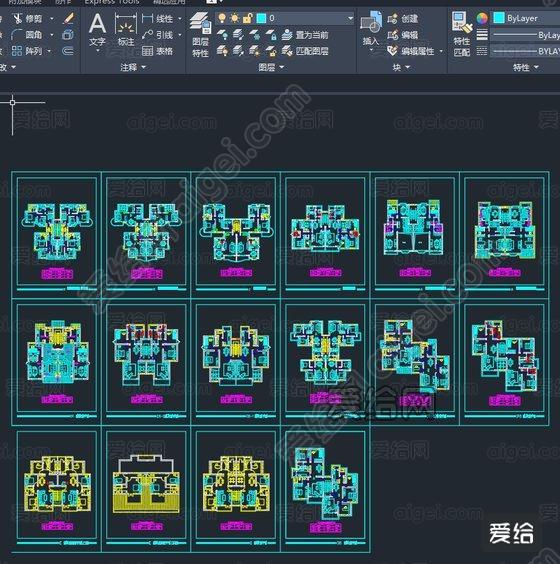
Task: Click the Layer Unisolate icon
Action: (238, 51)
